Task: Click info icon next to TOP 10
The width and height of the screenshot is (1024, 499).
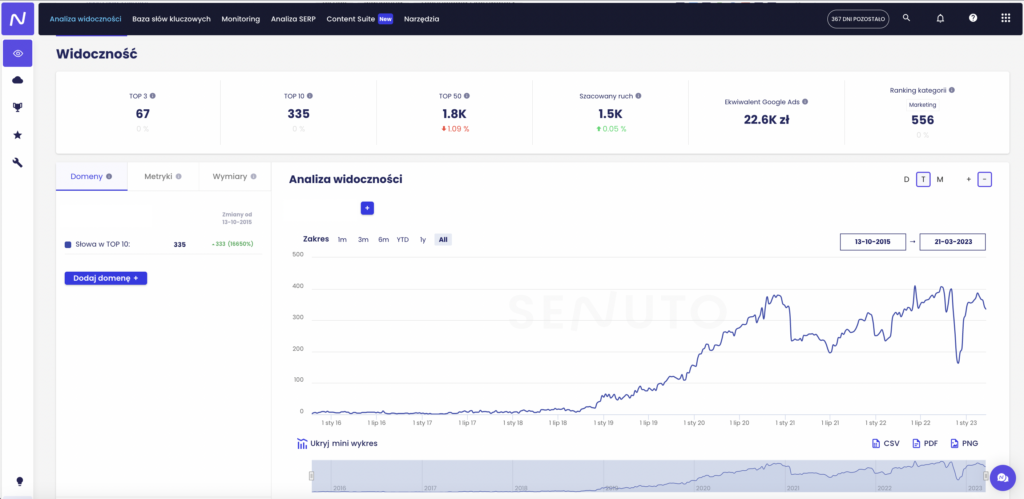Action: point(310,95)
